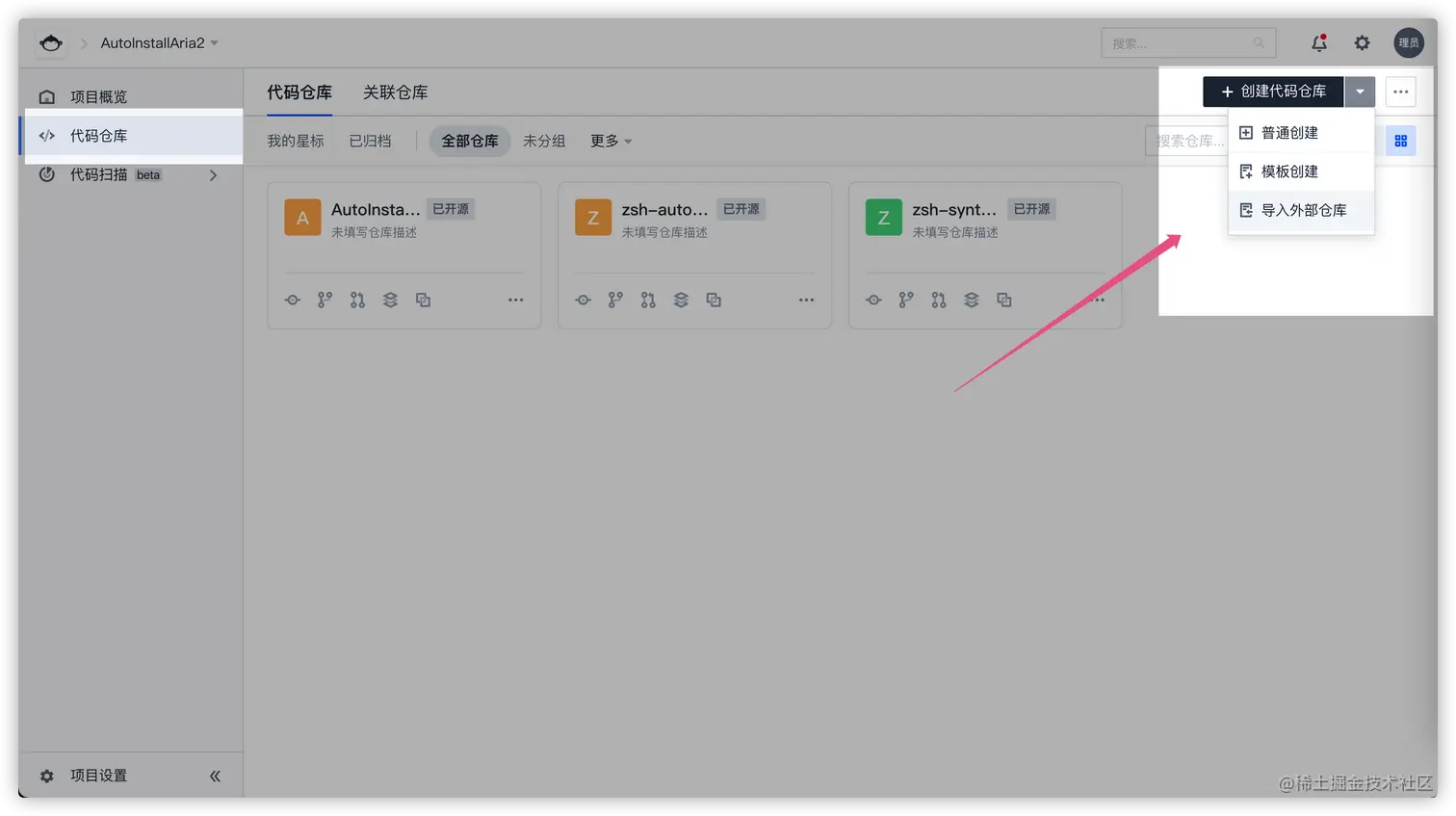
Task: Switch to the 关联仓库 tab
Action: pyautogui.click(x=395, y=92)
